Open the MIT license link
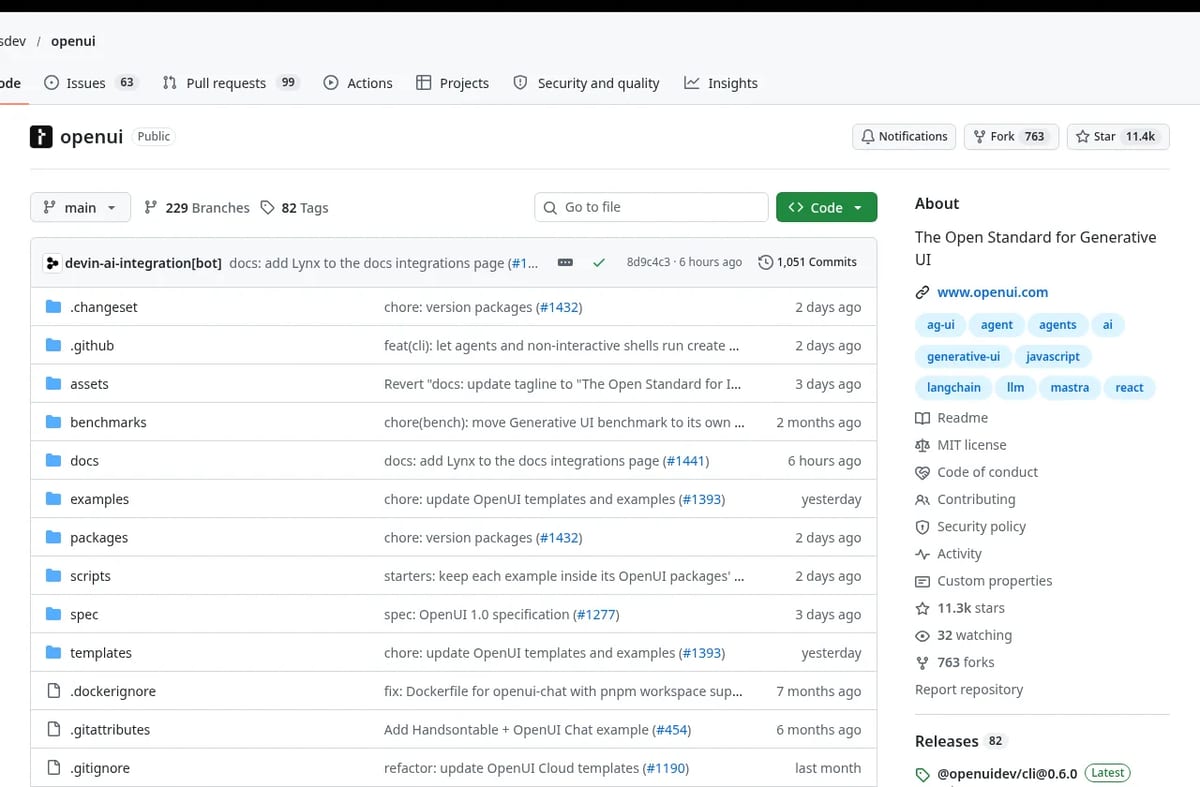Image resolution: width=1200 pixels, height=787 pixels. pos(961,445)
